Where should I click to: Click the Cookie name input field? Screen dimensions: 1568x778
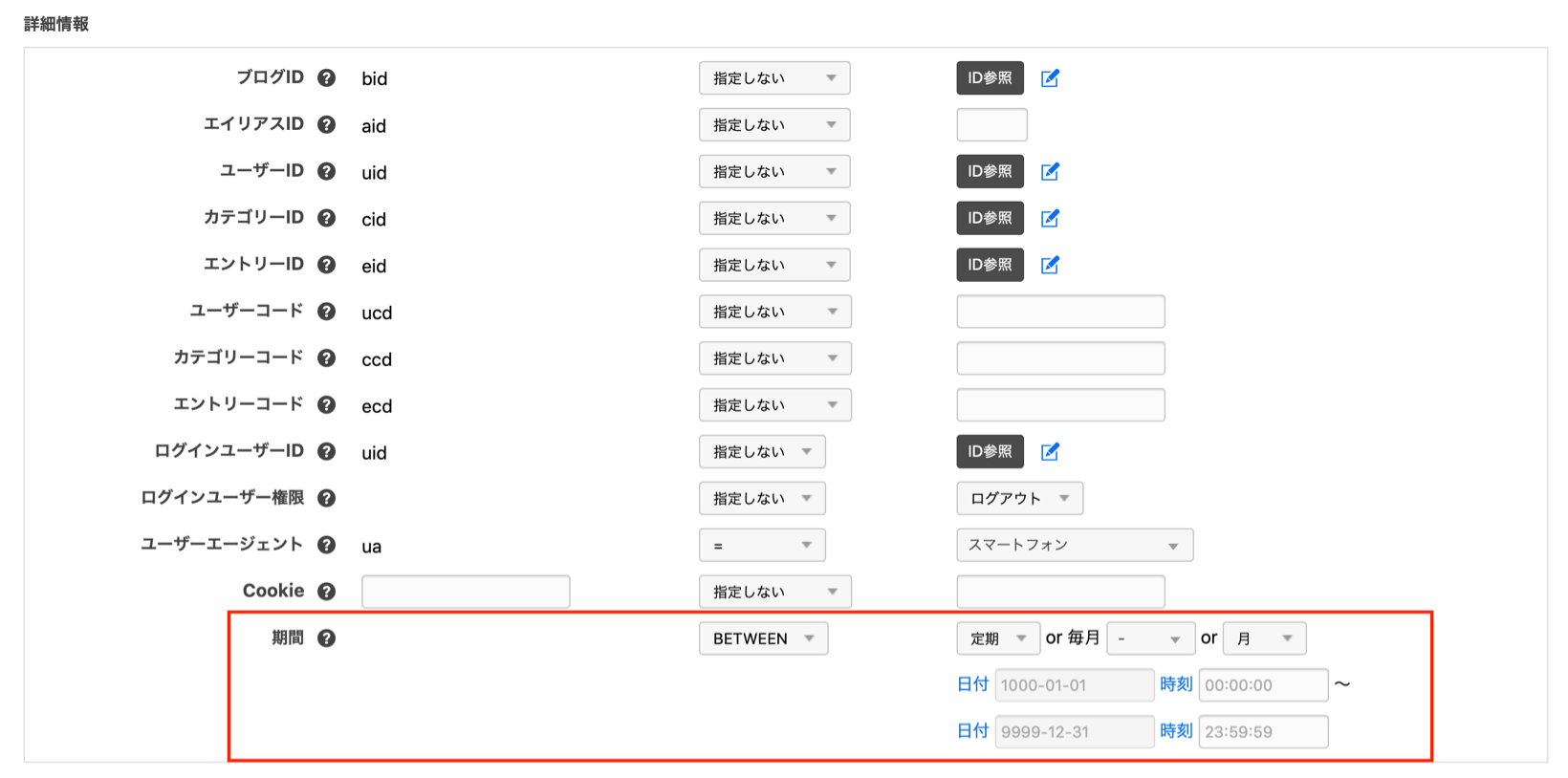point(466,592)
